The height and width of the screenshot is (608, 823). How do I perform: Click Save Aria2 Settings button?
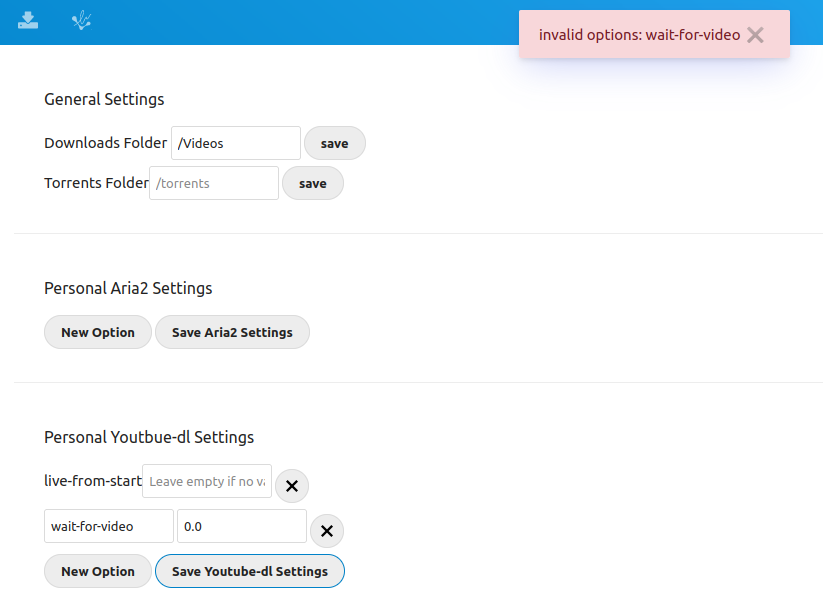tap(232, 332)
